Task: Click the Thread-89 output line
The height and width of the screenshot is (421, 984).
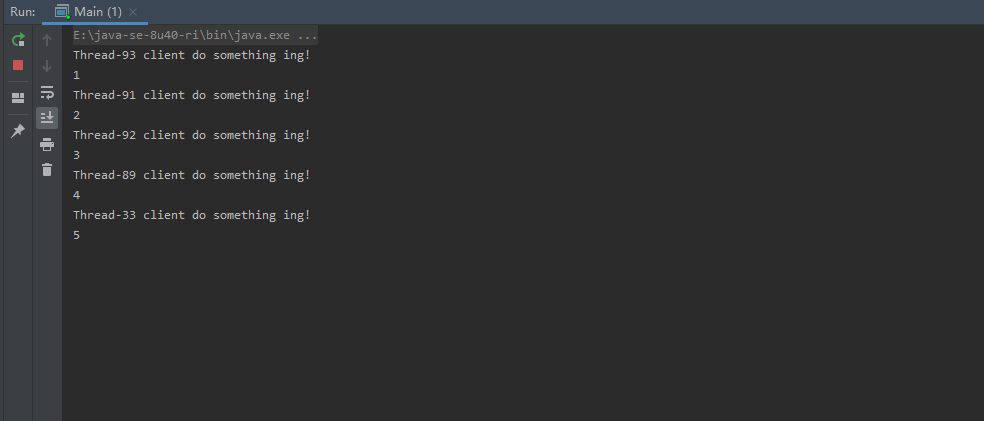Action: 191,175
